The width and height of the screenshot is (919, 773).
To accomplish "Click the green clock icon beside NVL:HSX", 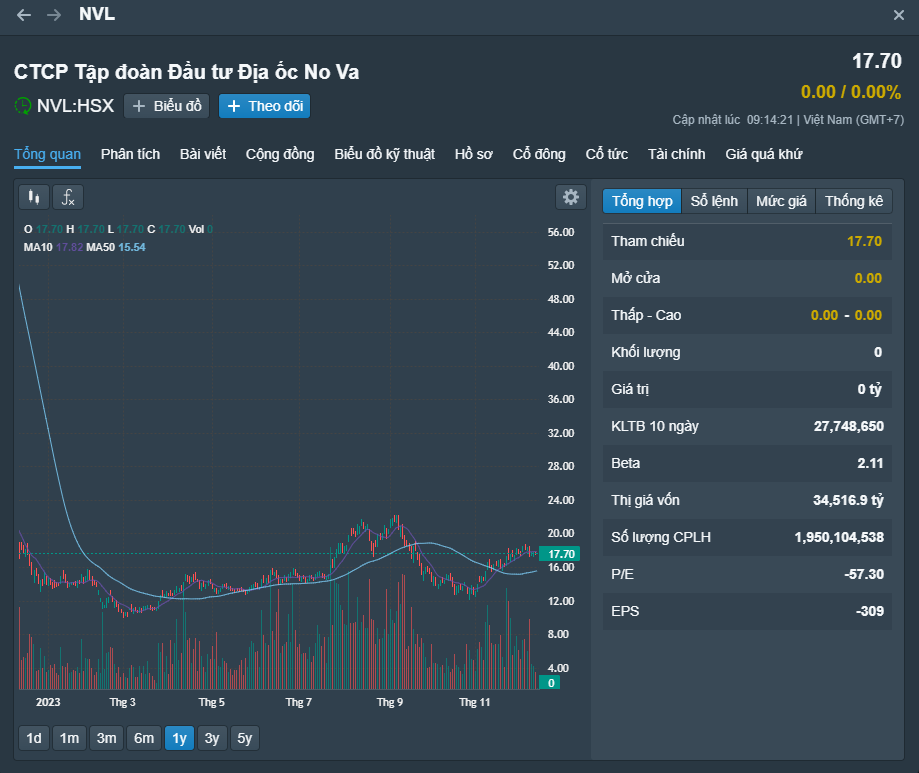I will click(23, 106).
